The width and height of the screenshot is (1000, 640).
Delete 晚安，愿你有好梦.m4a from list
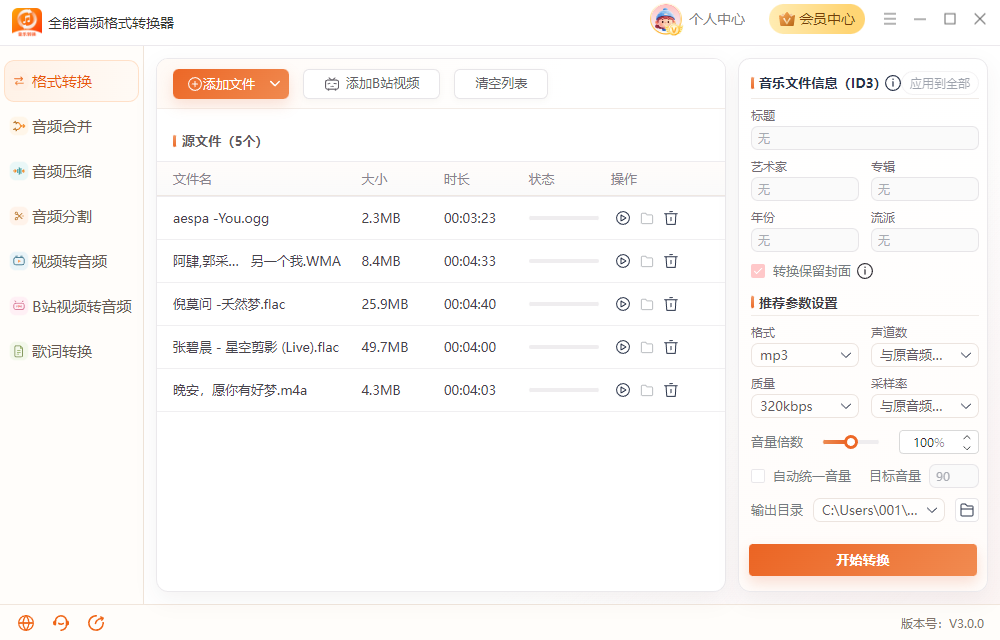tap(671, 390)
